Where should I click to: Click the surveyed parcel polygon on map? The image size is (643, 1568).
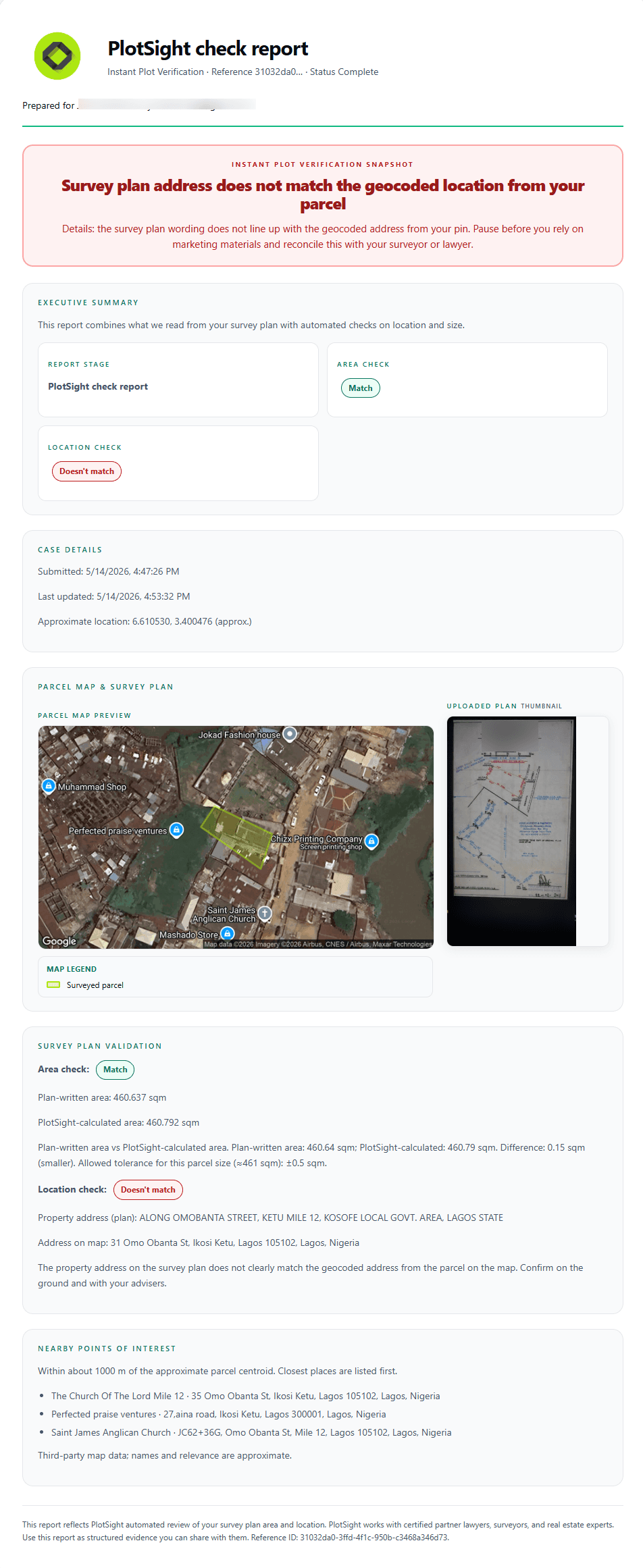[237, 836]
